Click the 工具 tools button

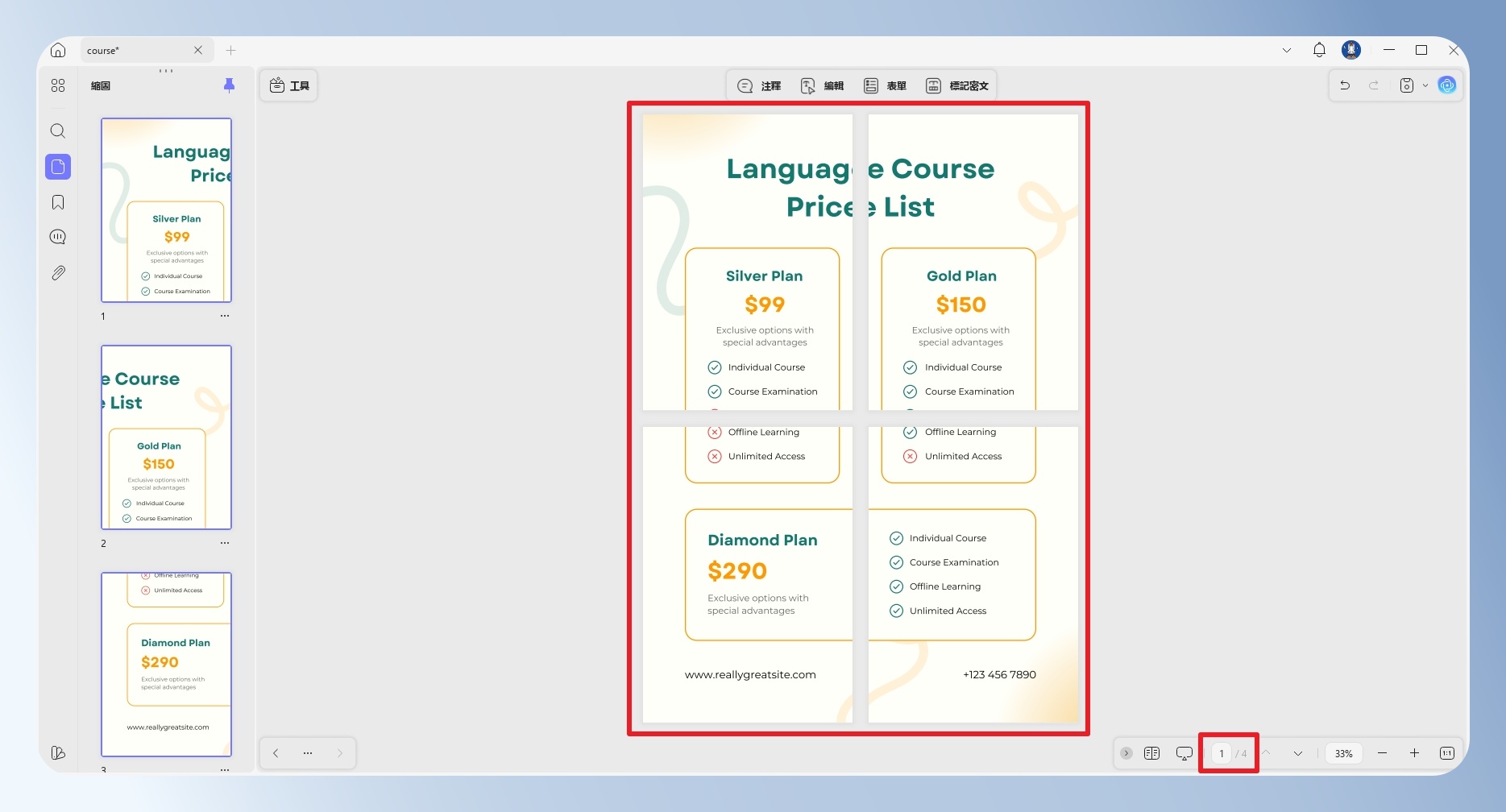point(289,85)
